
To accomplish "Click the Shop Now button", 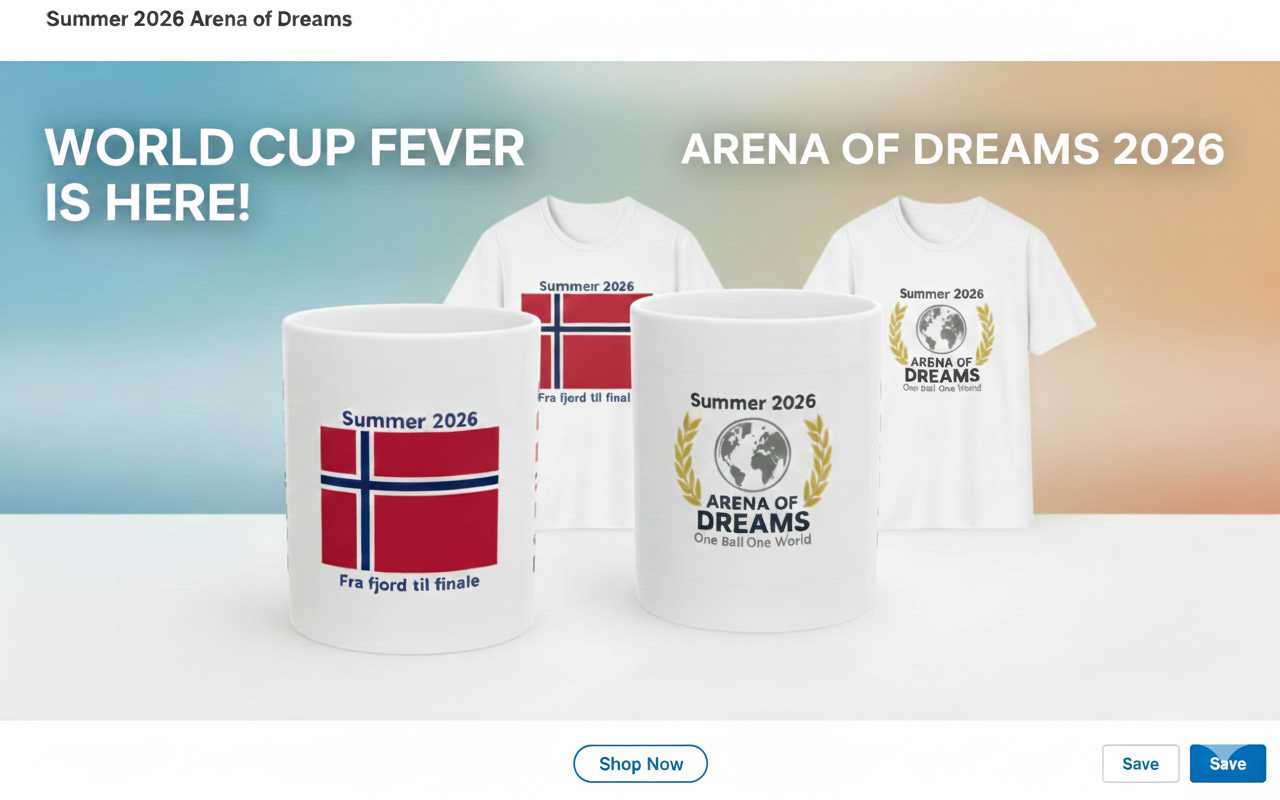I will pyautogui.click(x=640, y=764).
